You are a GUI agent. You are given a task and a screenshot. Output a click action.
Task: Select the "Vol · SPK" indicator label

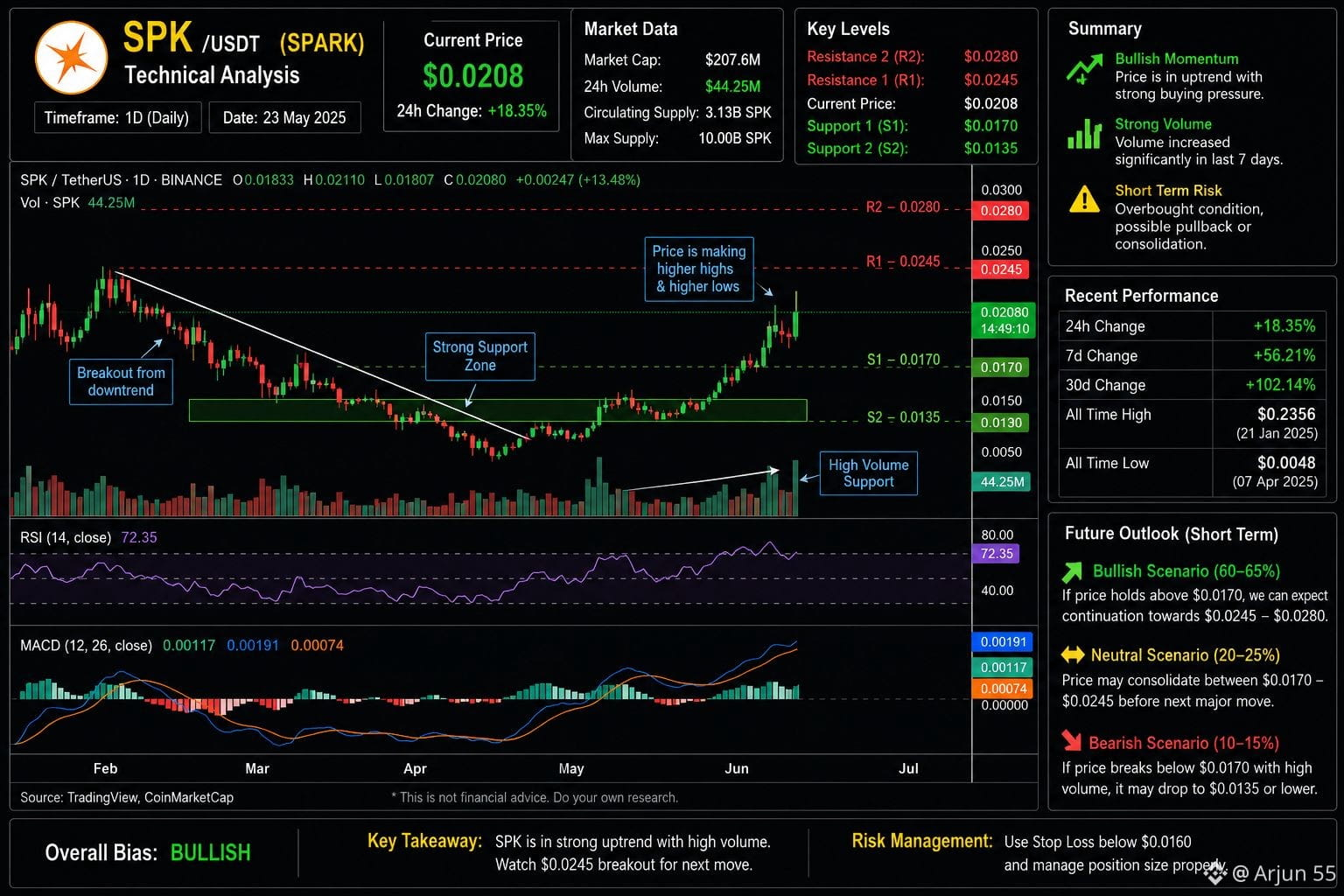tap(50, 203)
